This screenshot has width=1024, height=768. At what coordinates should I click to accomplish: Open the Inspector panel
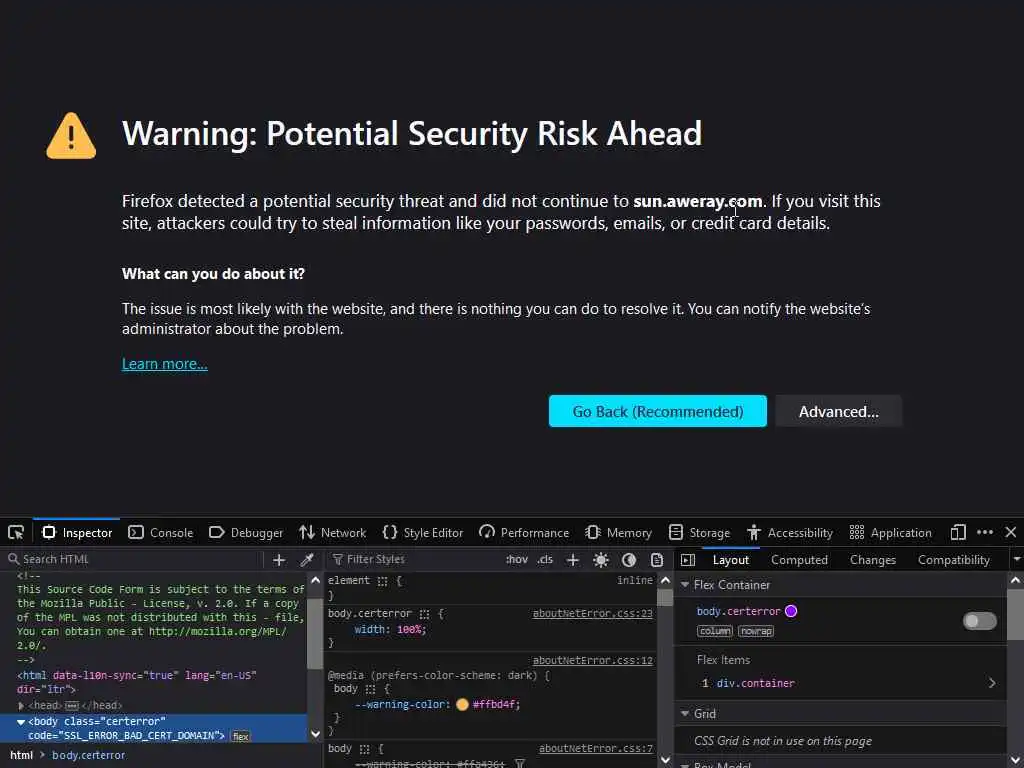(77, 532)
